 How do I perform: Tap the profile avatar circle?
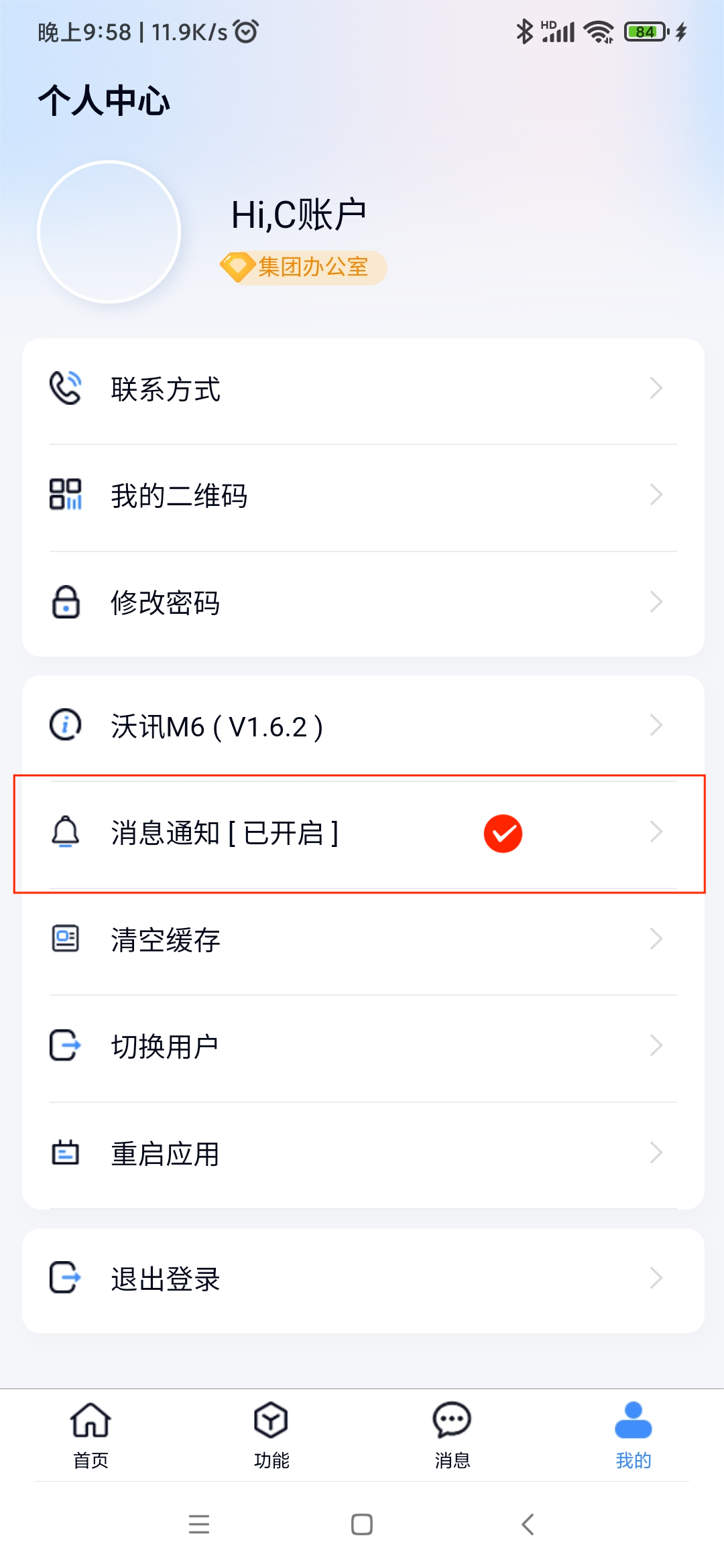[109, 232]
